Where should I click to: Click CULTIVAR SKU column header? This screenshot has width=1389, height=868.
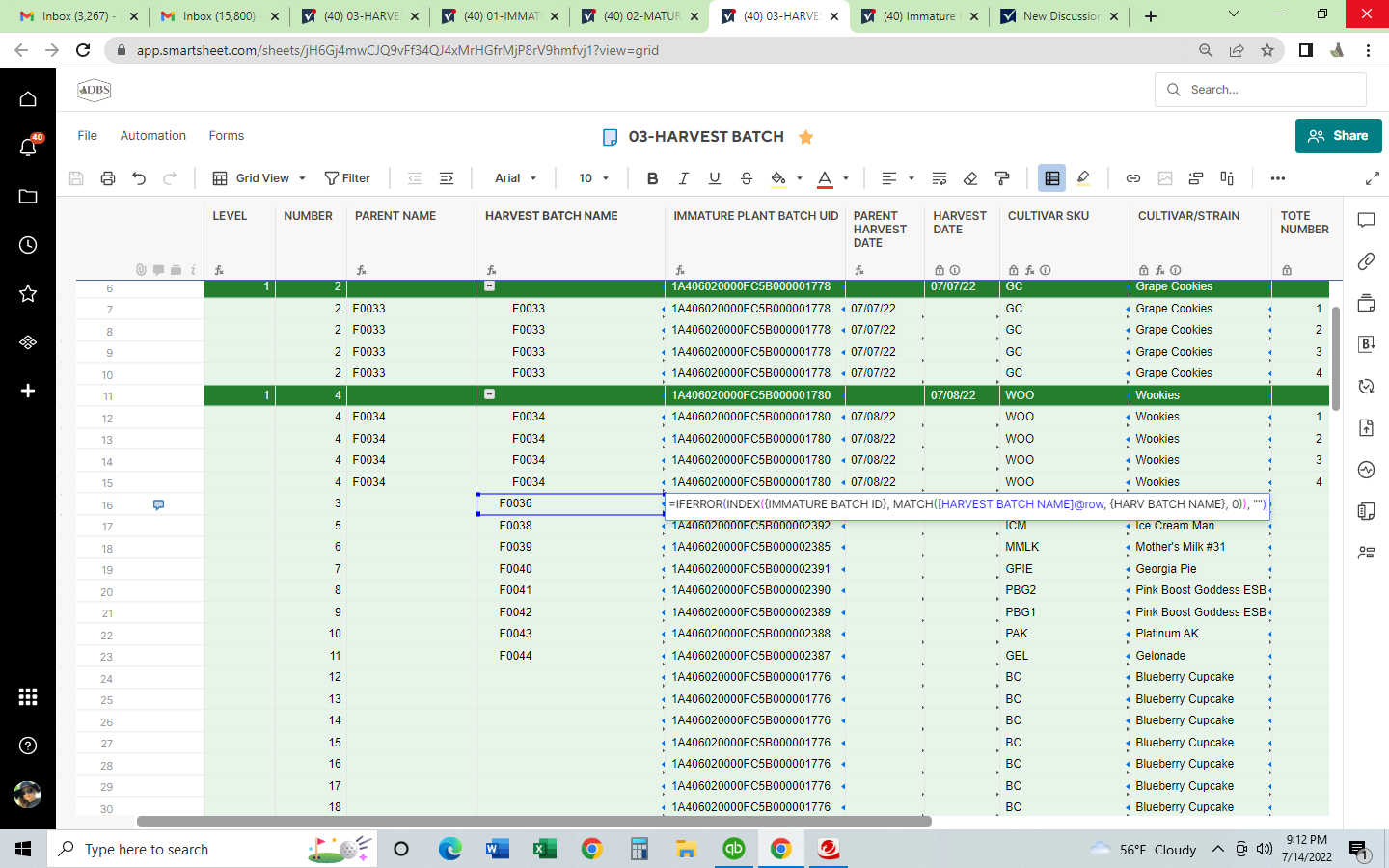pos(1049,216)
